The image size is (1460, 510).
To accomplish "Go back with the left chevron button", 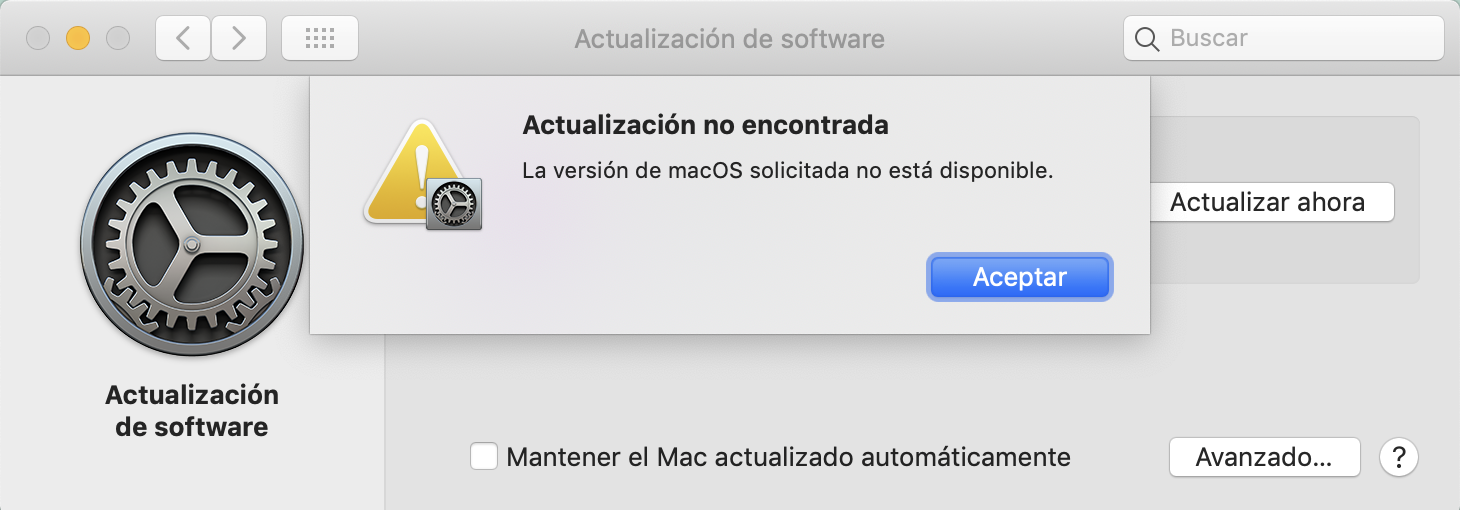I will point(182,39).
